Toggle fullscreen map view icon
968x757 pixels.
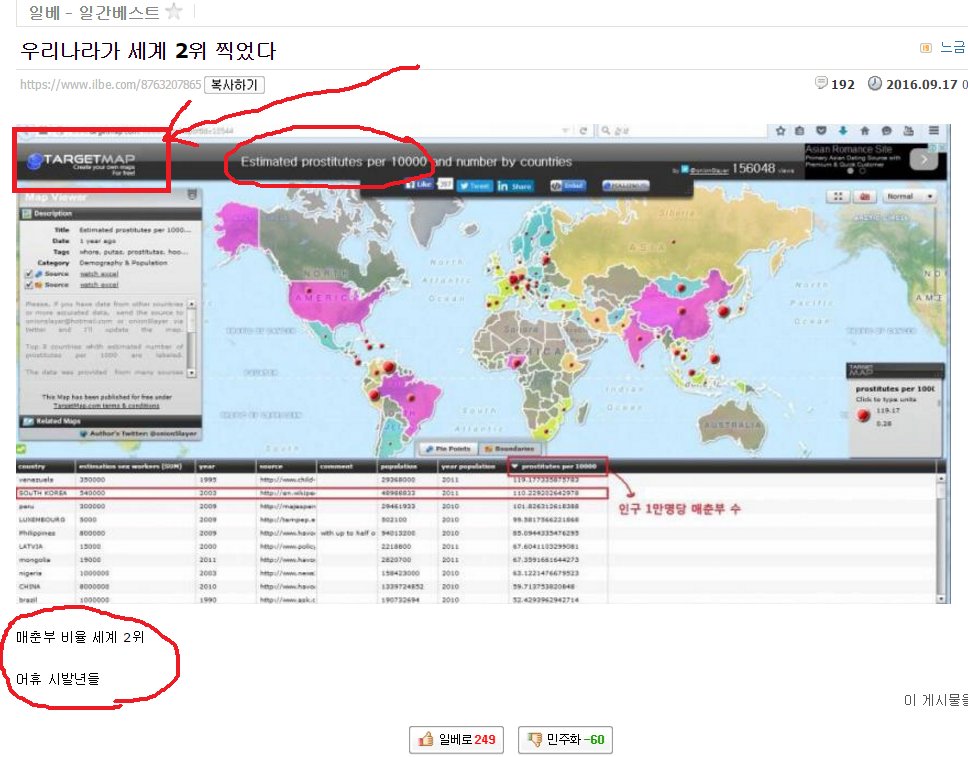[838, 196]
